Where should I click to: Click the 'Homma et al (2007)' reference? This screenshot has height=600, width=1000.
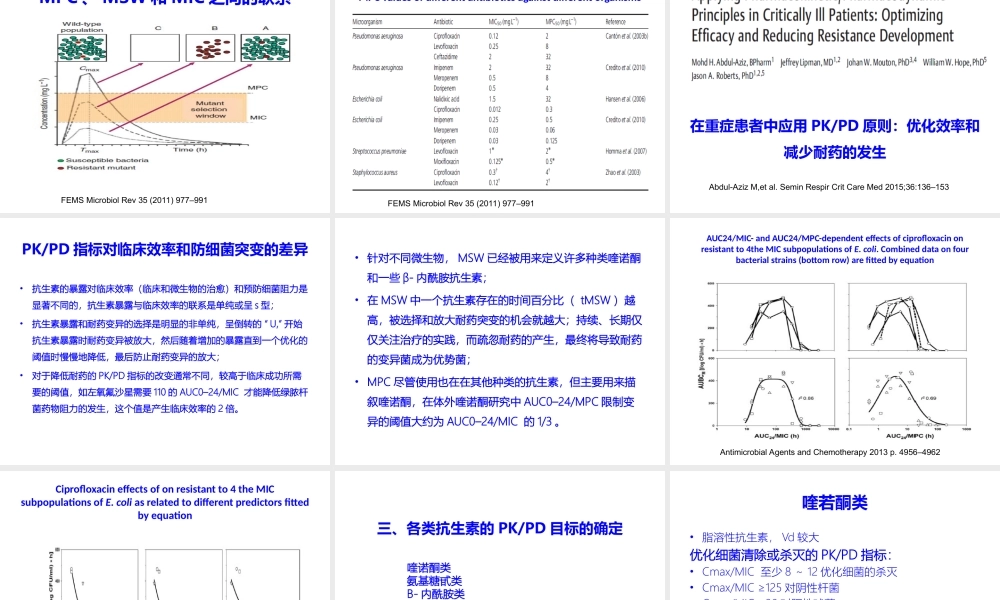[626, 151]
